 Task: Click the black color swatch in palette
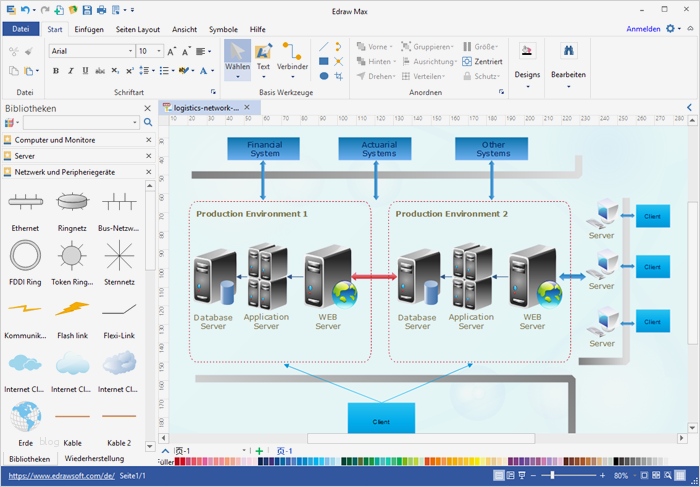tap(616, 462)
